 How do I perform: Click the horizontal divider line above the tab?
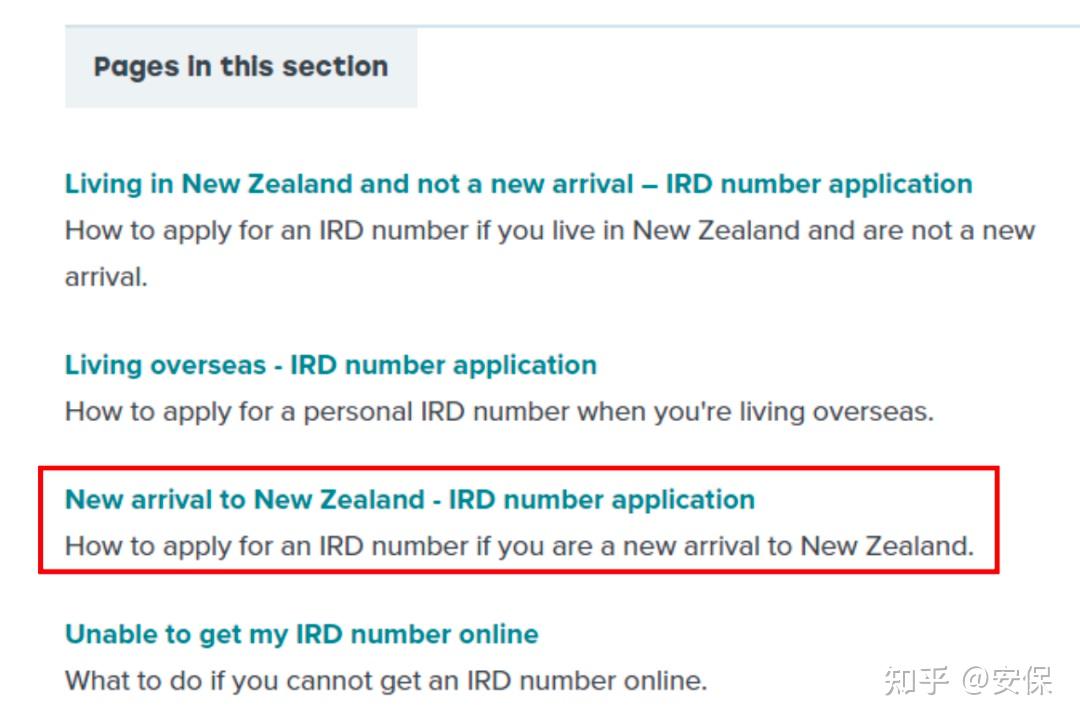pos(700,26)
